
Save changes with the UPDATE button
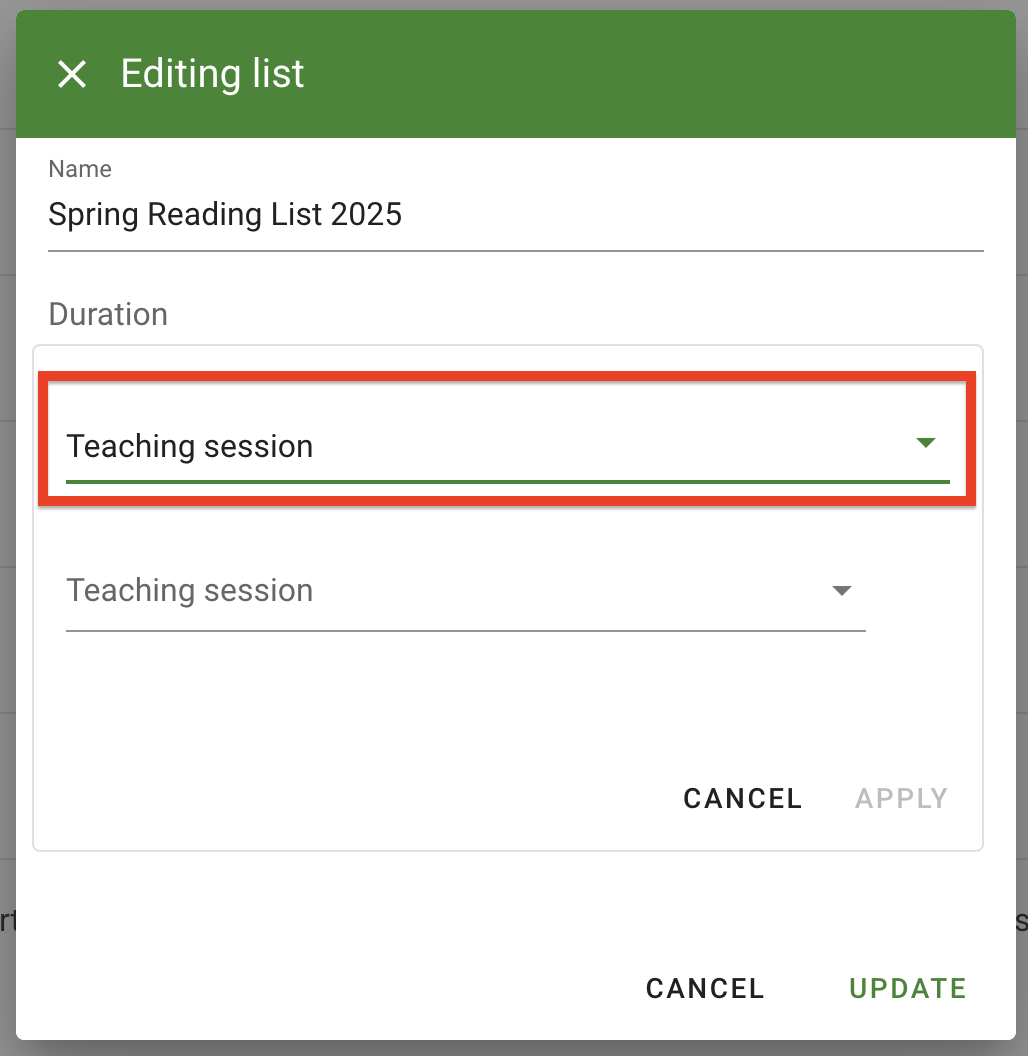coord(907,989)
